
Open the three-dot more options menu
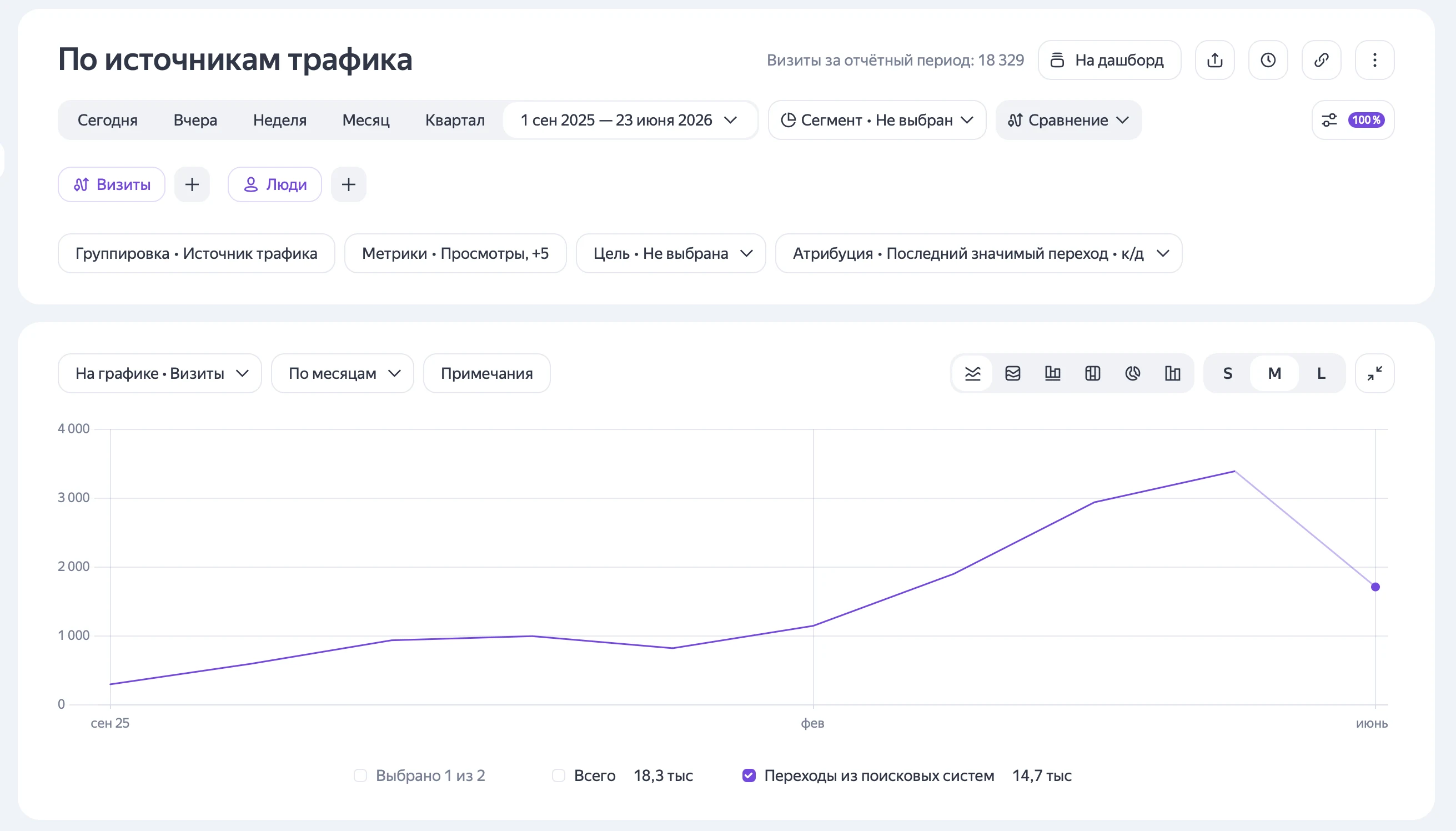(x=1374, y=60)
